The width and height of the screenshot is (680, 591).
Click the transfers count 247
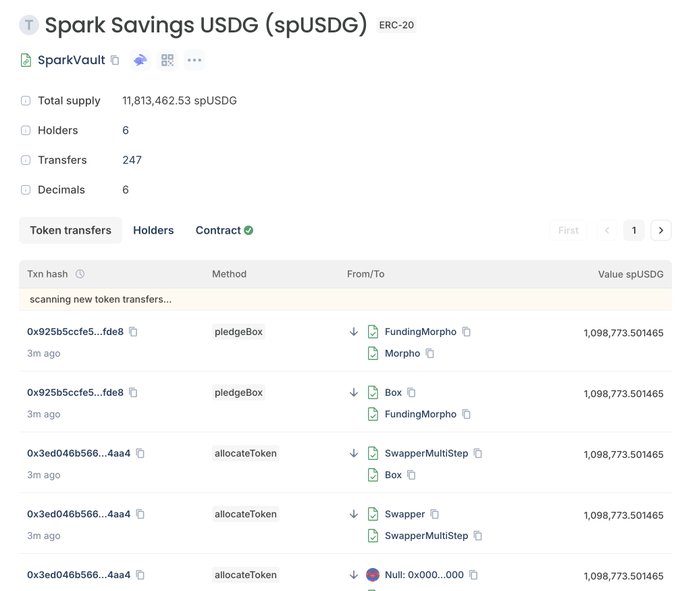point(132,160)
